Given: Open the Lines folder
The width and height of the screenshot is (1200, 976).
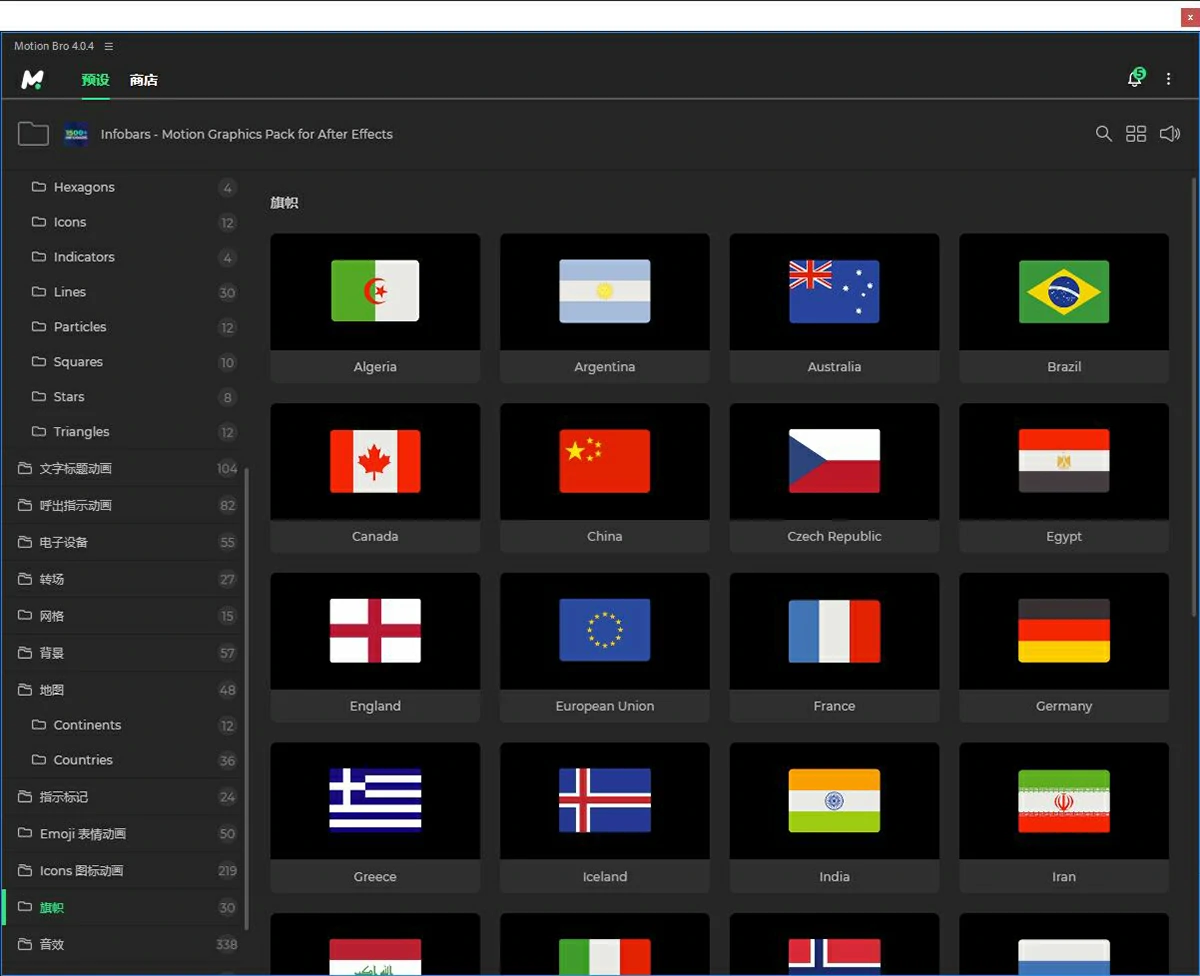Looking at the screenshot, I should (124, 292).
